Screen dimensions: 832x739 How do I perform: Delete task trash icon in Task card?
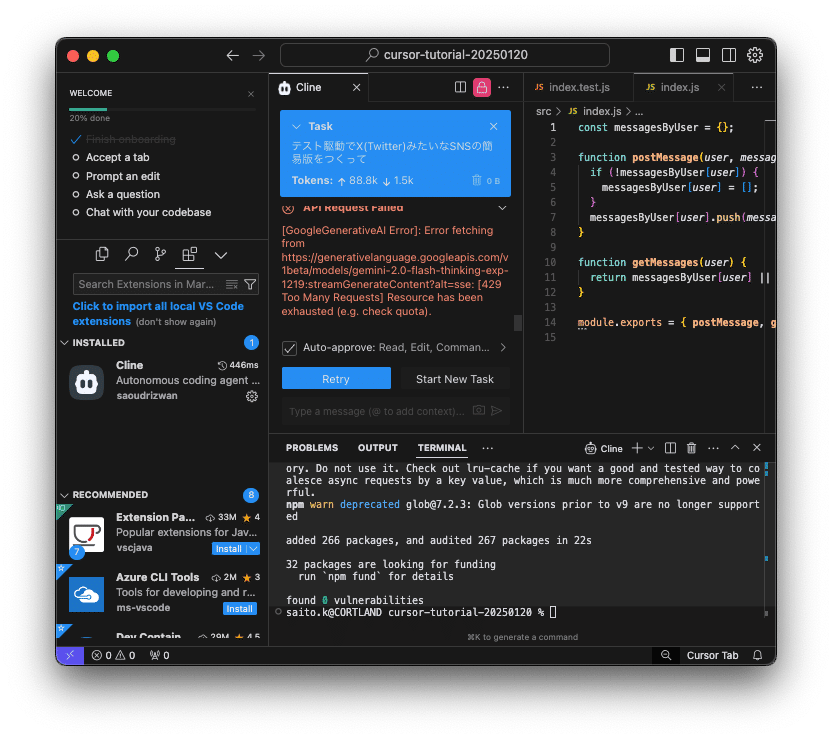pyautogui.click(x=476, y=180)
